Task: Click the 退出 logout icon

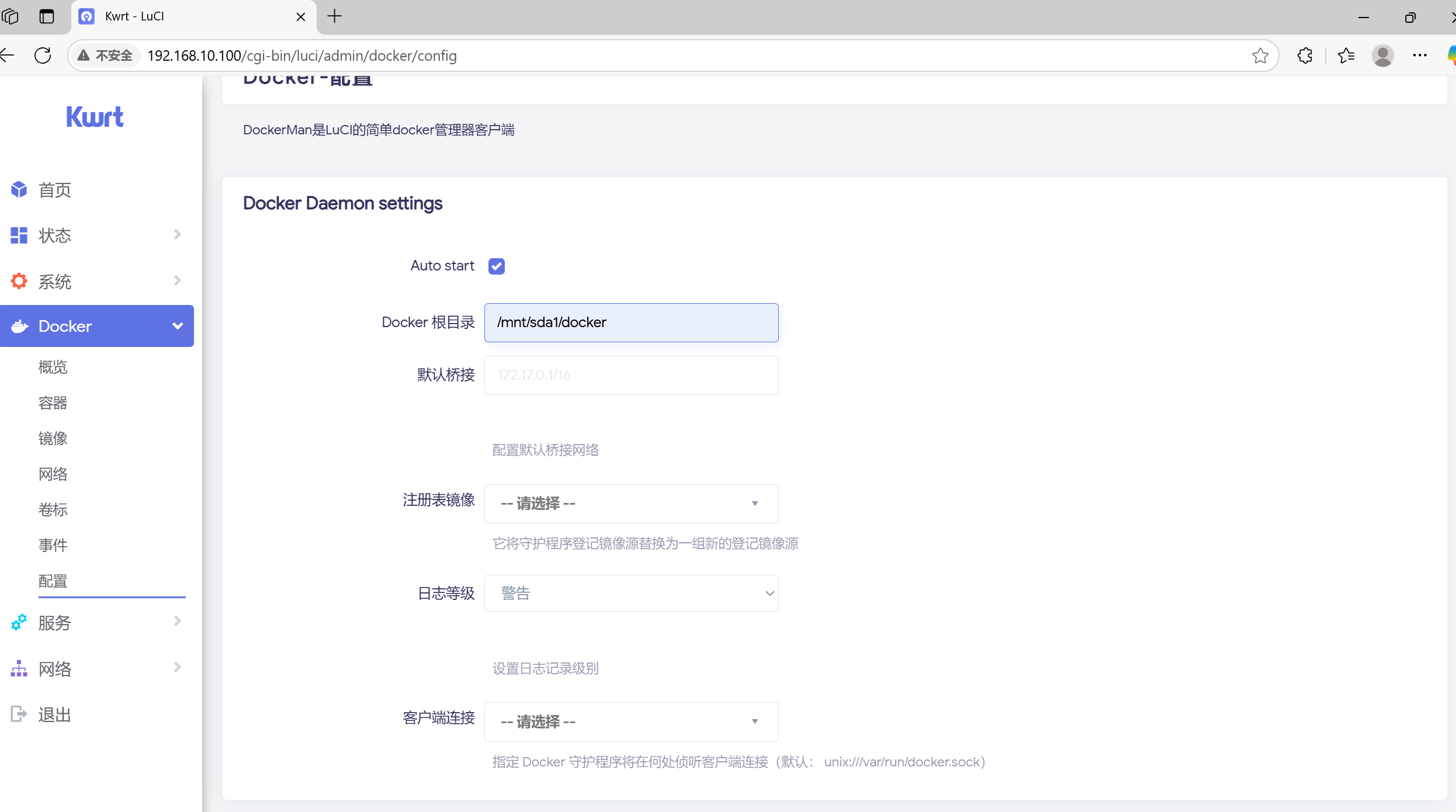Action: point(18,714)
